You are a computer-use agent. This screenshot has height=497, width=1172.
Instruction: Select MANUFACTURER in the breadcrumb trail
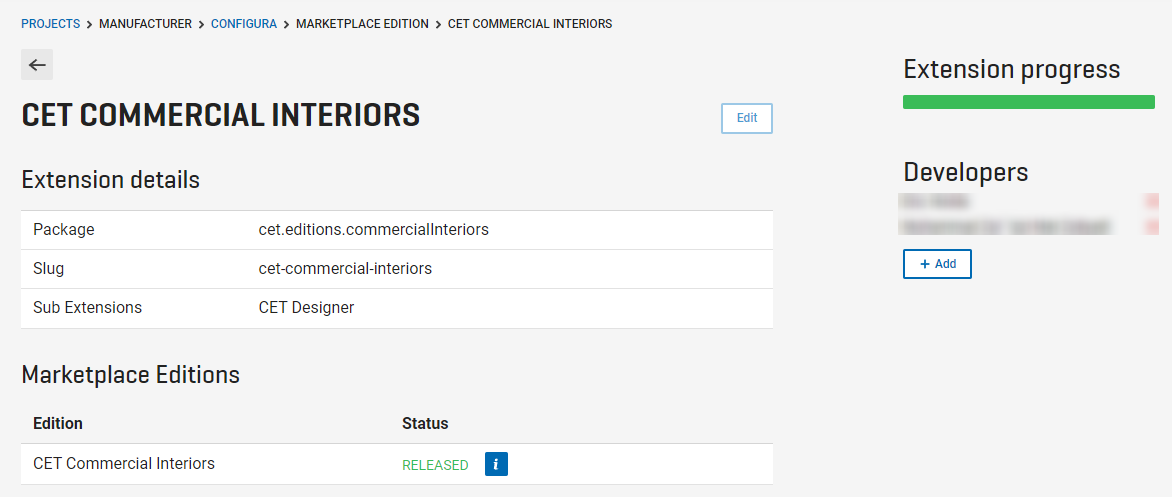(x=146, y=24)
